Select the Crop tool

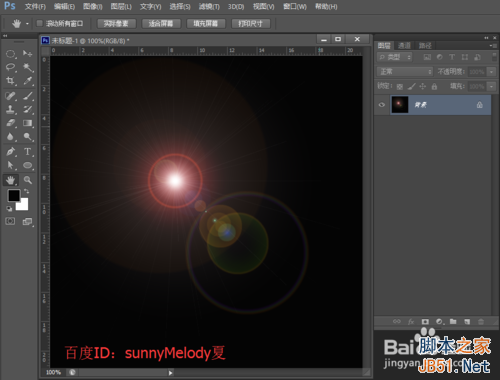click(10, 81)
